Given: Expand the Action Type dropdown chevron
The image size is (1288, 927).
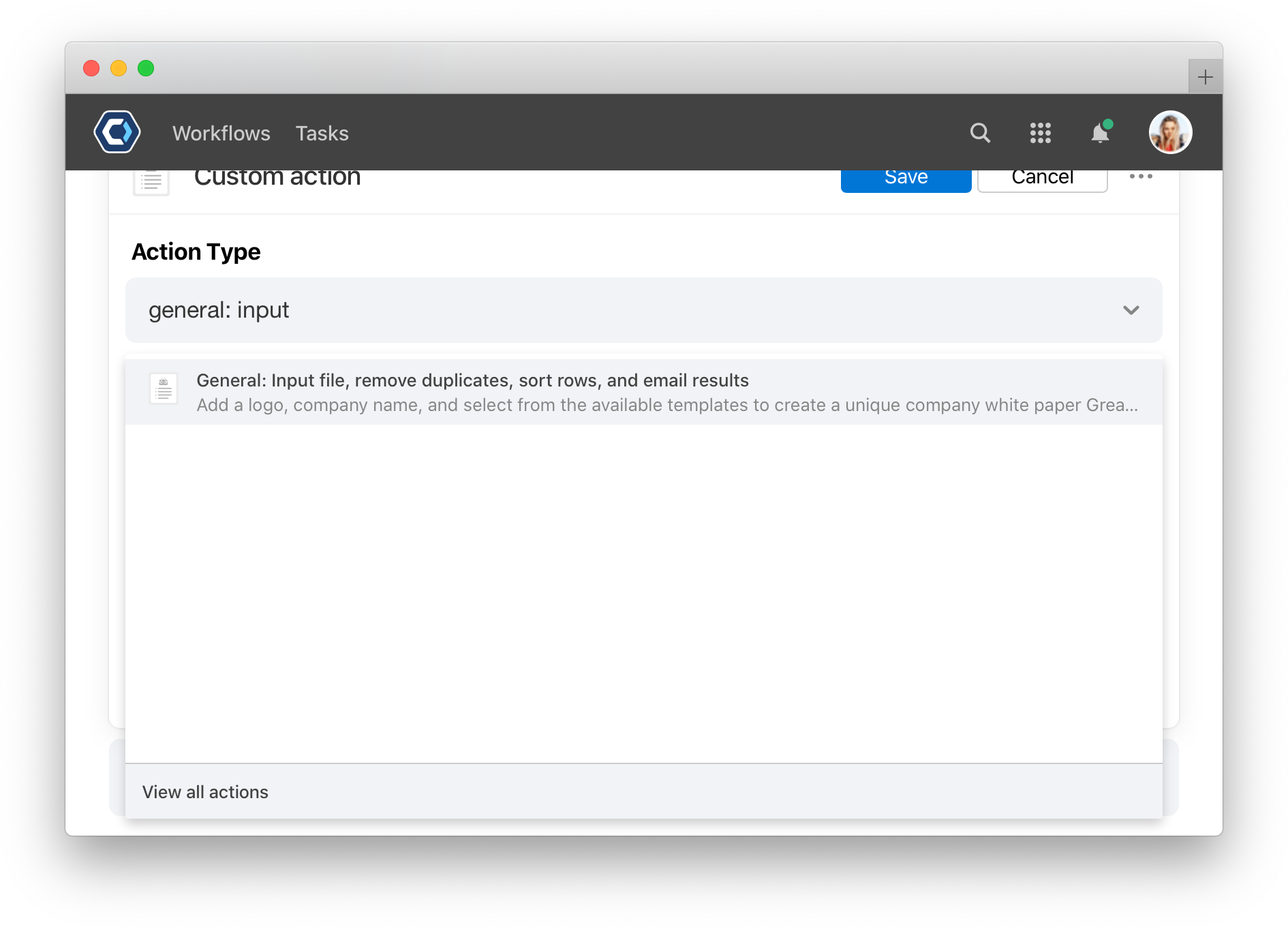Looking at the screenshot, I should pos(1131,310).
